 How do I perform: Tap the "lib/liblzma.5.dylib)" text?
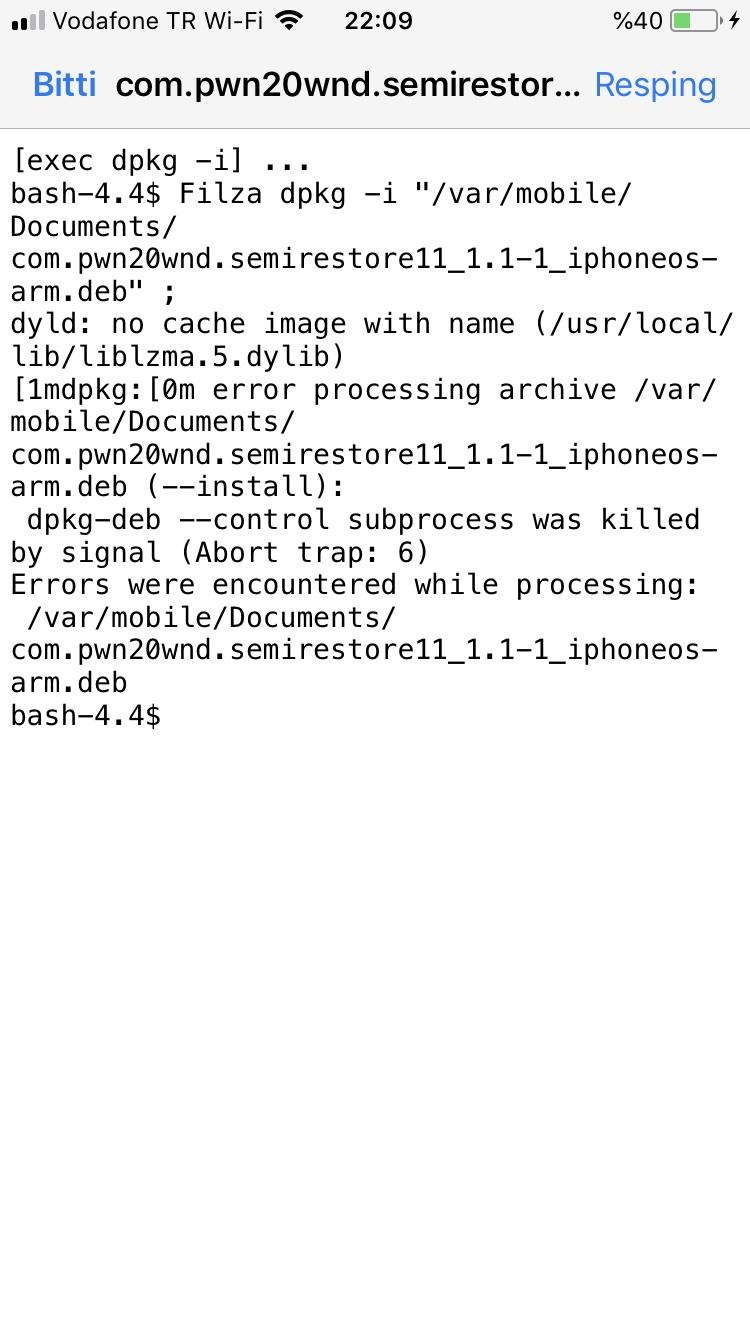click(x=177, y=357)
